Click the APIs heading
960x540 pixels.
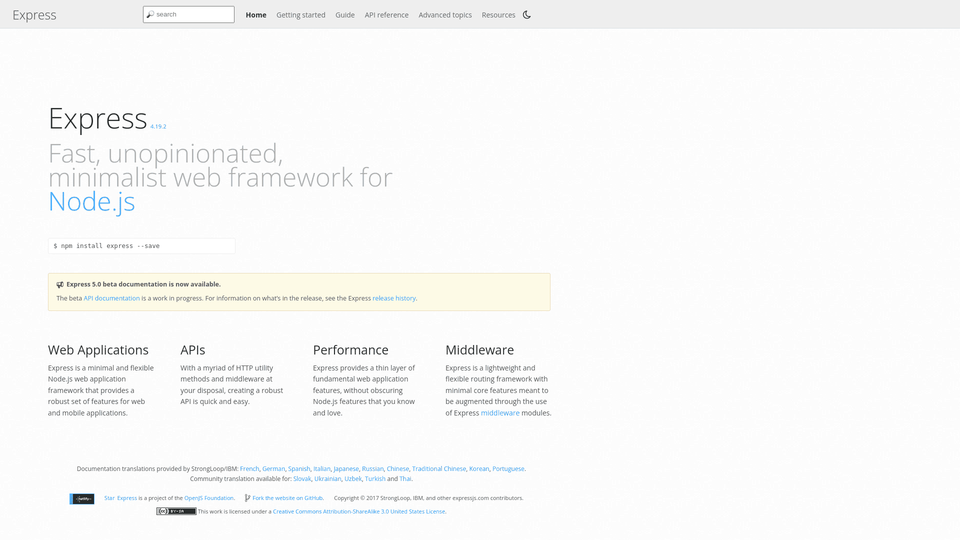[x=192, y=350]
